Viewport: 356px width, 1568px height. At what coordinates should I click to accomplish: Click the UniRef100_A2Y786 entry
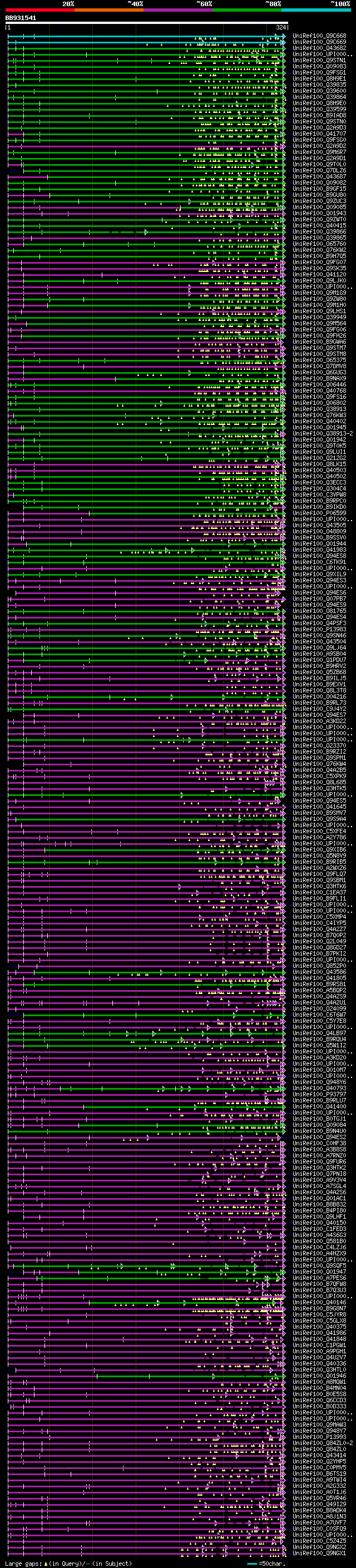point(319,837)
